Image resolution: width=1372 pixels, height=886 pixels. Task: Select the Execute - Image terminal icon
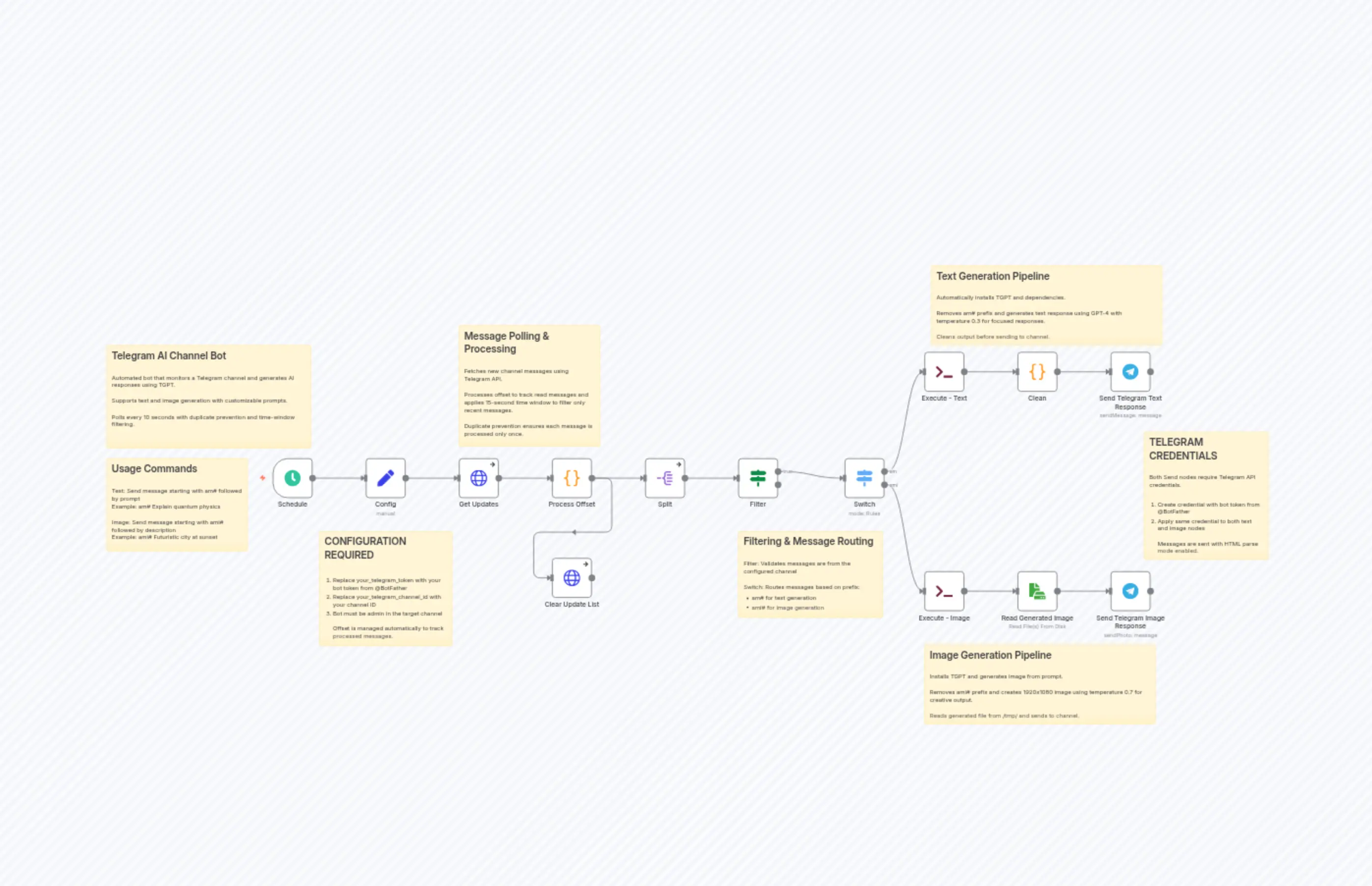coord(943,591)
